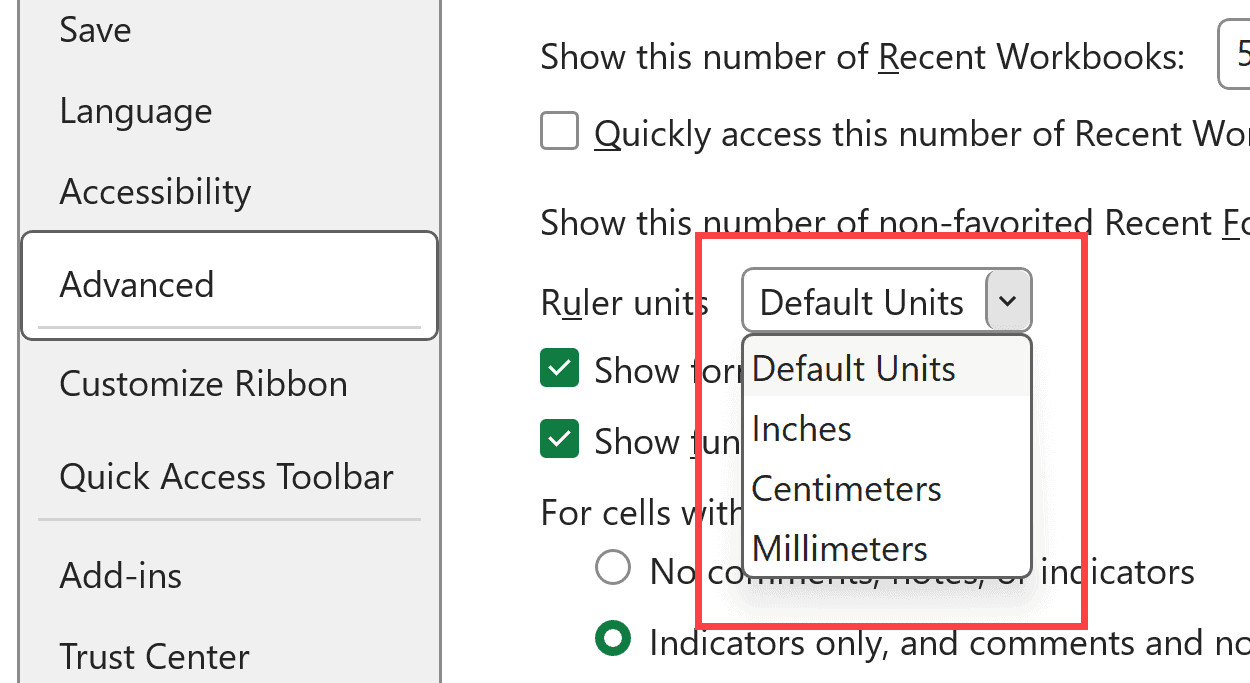This screenshot has width=1250, height=683.
Task: Open the Customize Ribbon page
Action: 203,382
